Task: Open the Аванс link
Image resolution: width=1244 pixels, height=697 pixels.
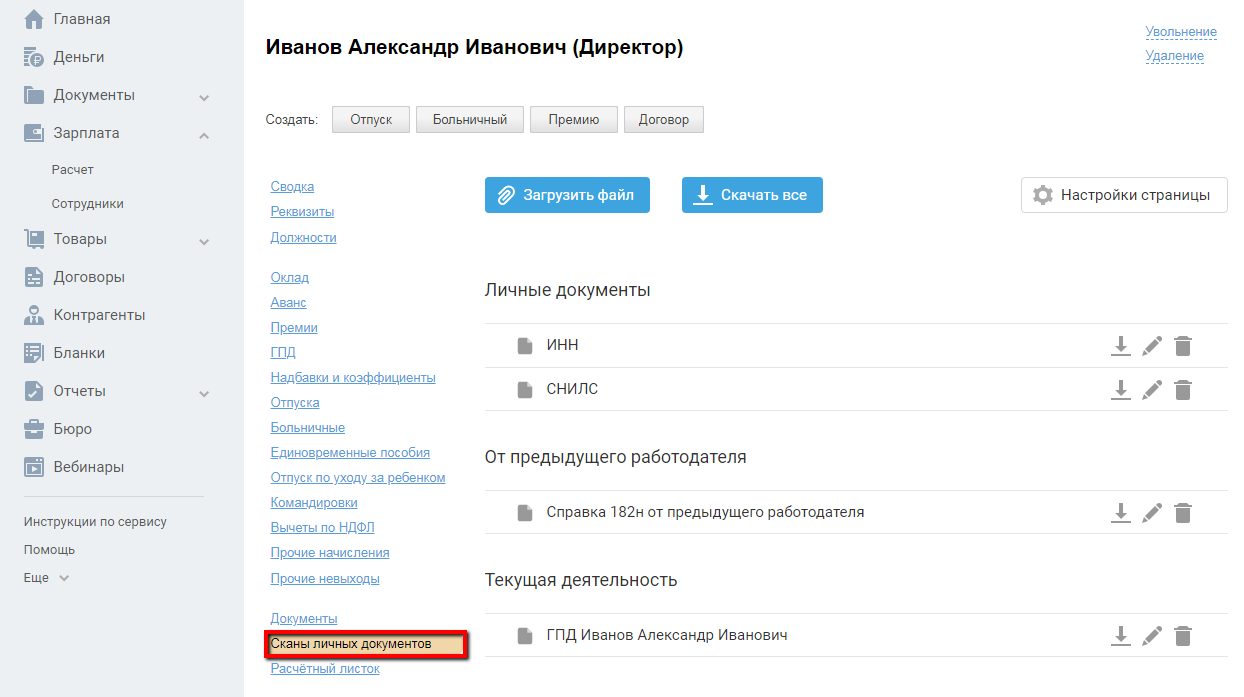Action: (289, 303)
